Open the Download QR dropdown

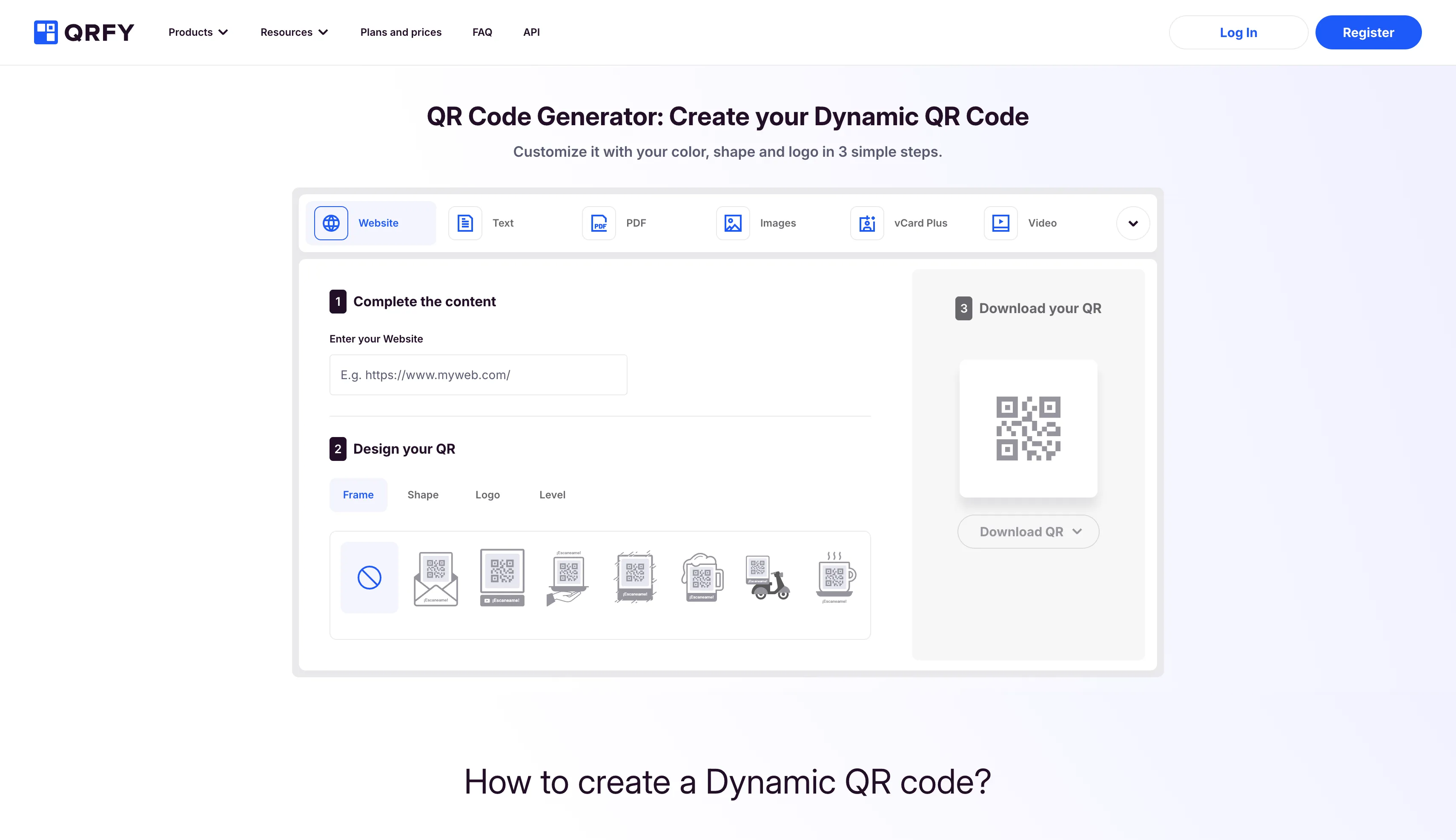pyautogui.click(x=1028, y=532)
